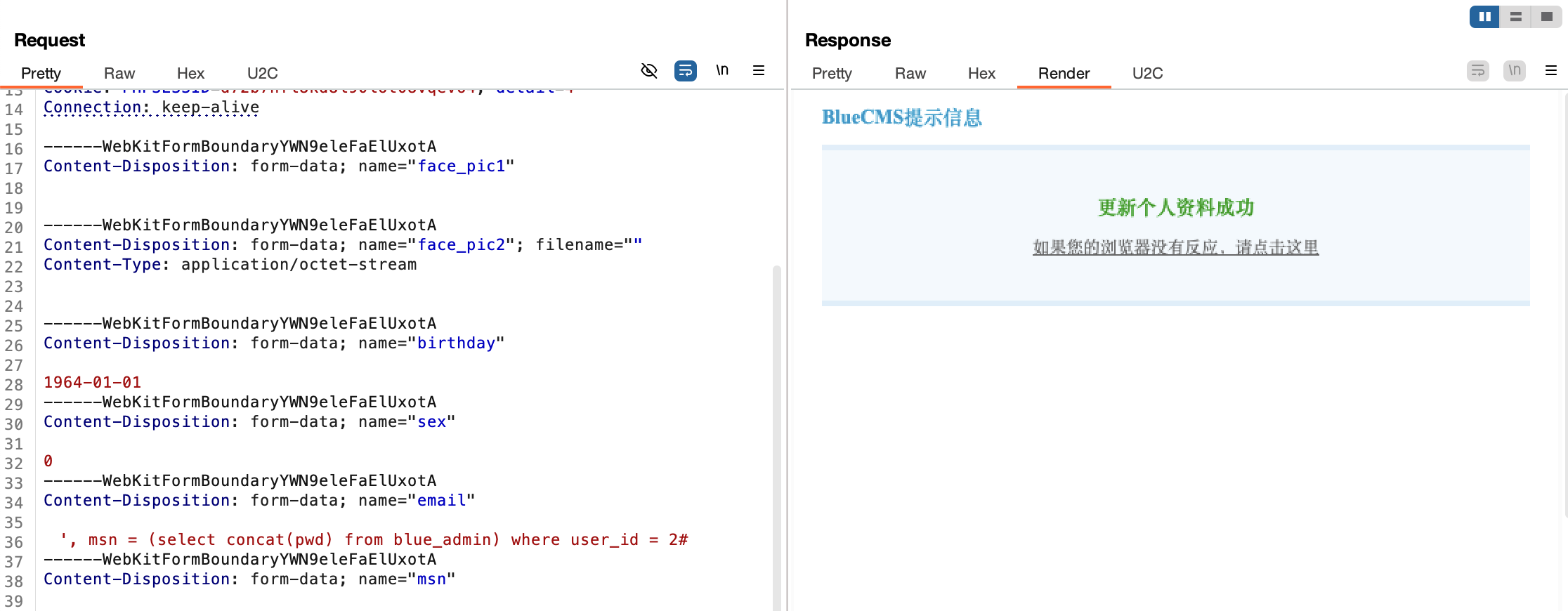The height and width of the screenshot is (611, 1568).
Task: Click the BlueCMS提示信息 heading
Action: [x=902, y=117]
